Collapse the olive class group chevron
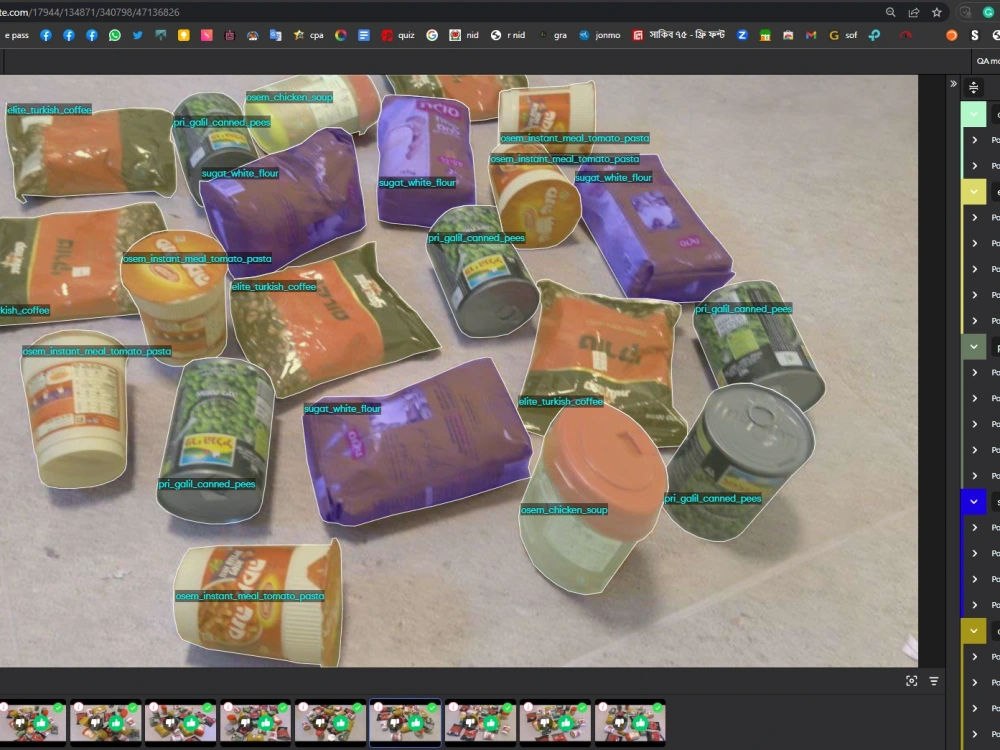This screenshot has width=1000, height=750. (973, 631)
